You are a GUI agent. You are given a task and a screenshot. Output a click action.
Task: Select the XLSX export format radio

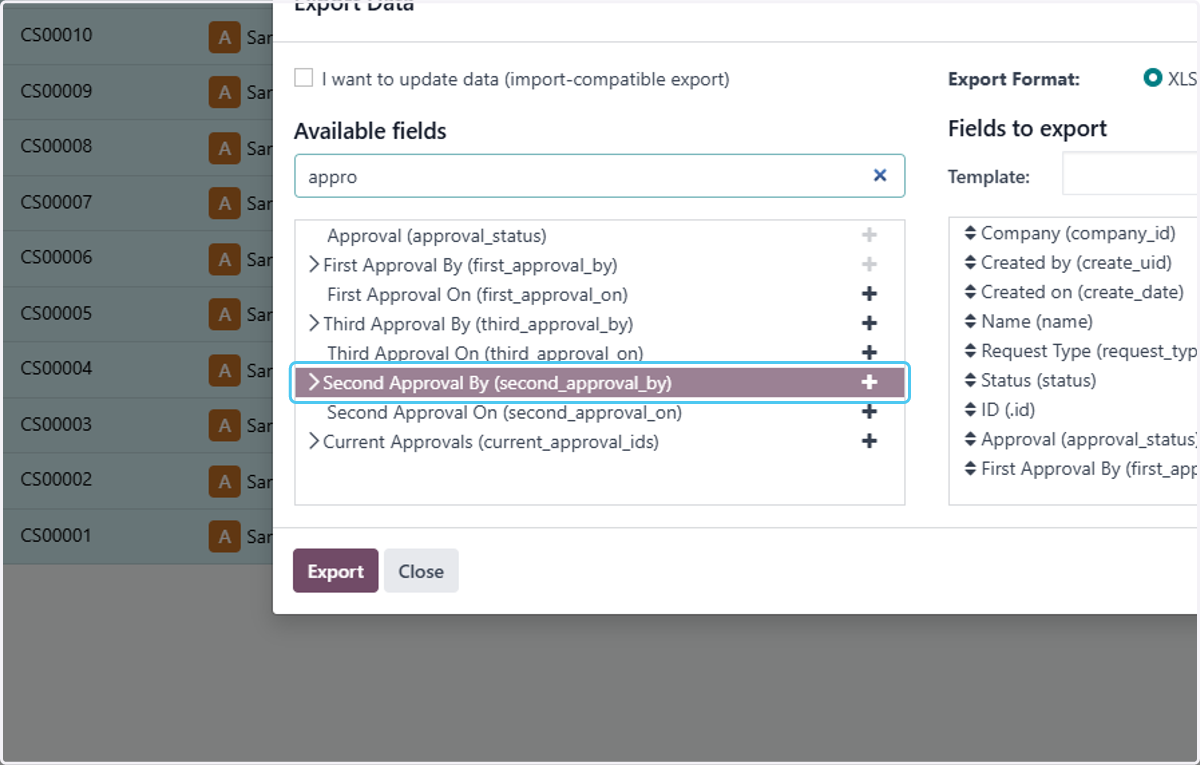pos(1153,78)
